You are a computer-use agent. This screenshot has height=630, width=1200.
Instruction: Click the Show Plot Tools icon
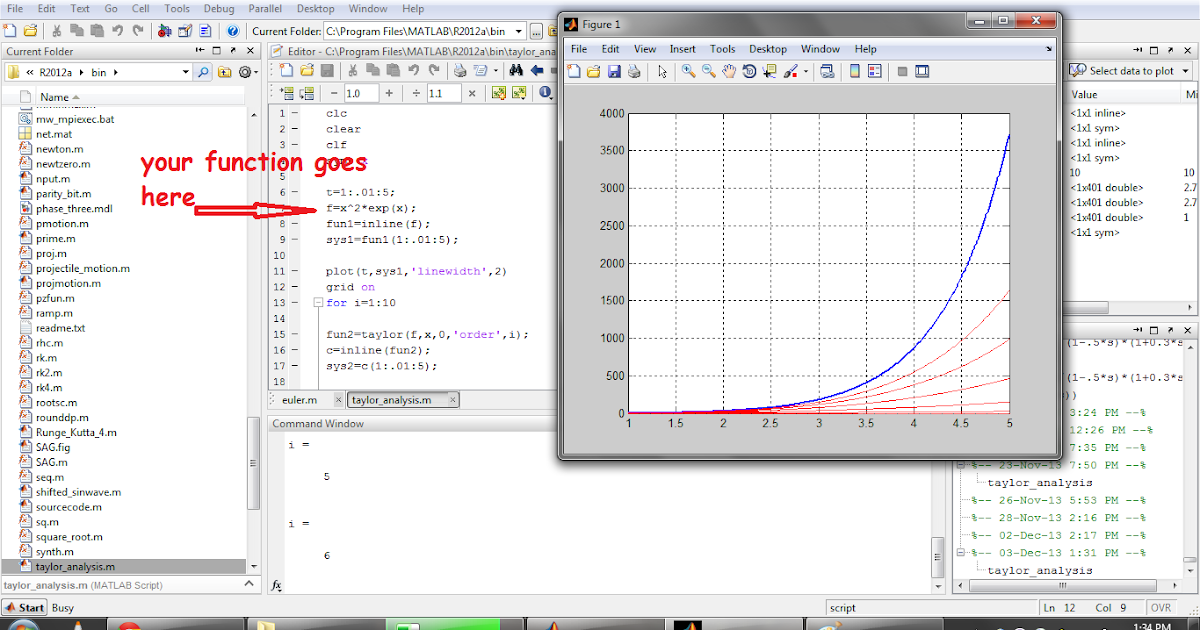click(922, 71)
